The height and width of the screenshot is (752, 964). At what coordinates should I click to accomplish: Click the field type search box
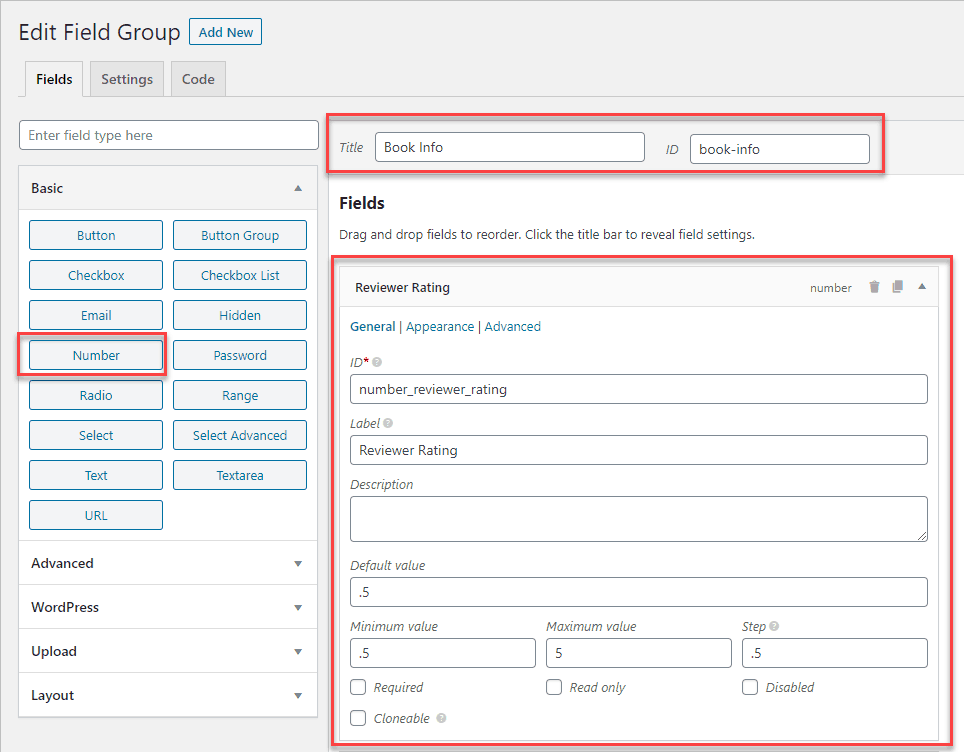click(x=168, y=135)
